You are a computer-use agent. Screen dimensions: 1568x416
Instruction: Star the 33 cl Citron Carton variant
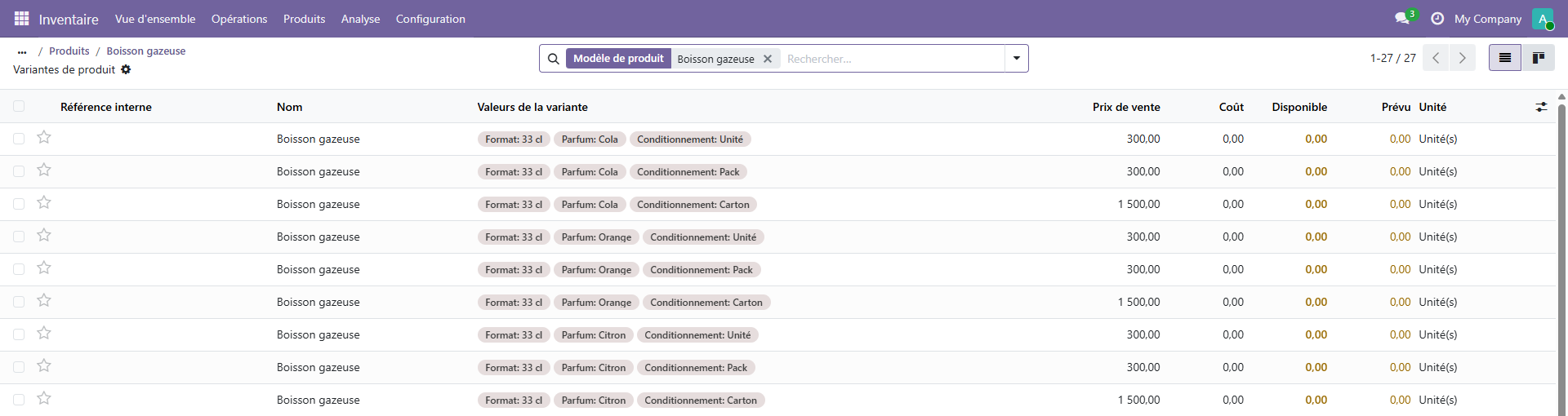tap(44, 399)
